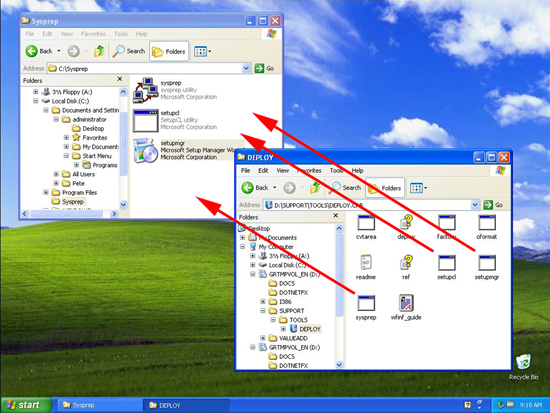550x413 pixels.
Task: Click Go button in DEPLOY address bar
Action: (x=493, y=205)
